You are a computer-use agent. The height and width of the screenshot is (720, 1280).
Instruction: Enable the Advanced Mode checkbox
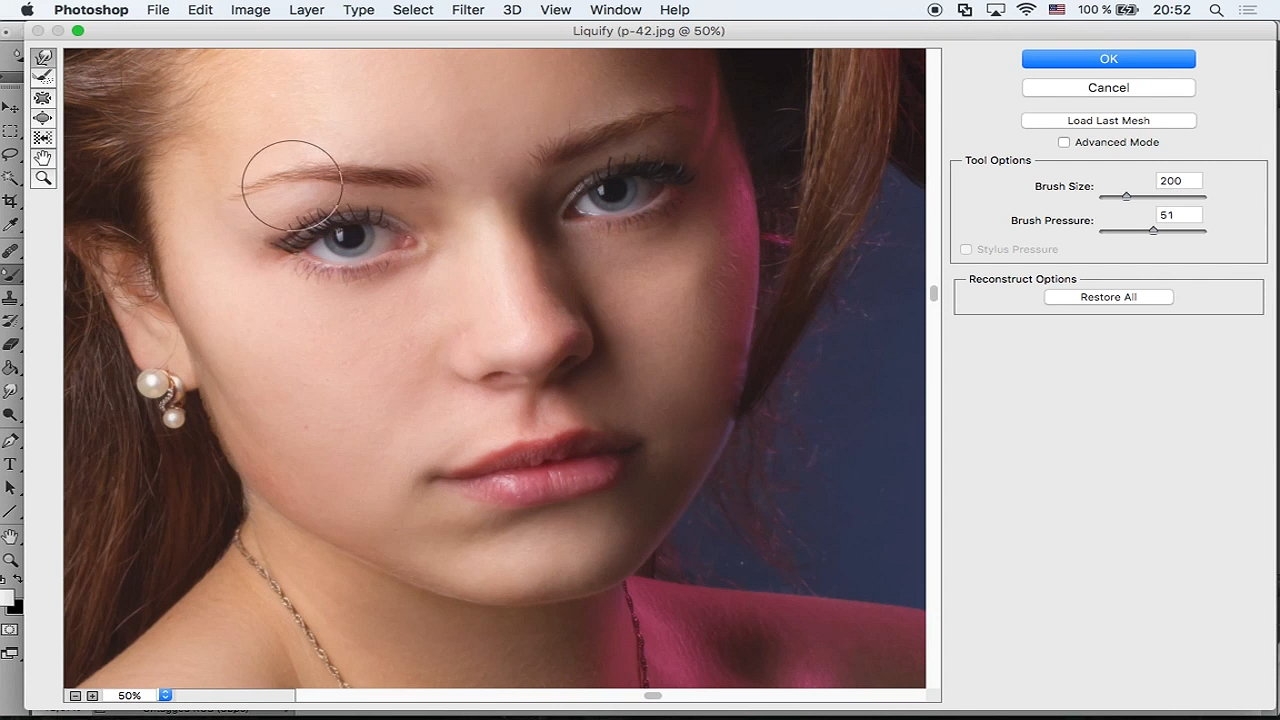pyautogui.click(x=1064, y=142)
